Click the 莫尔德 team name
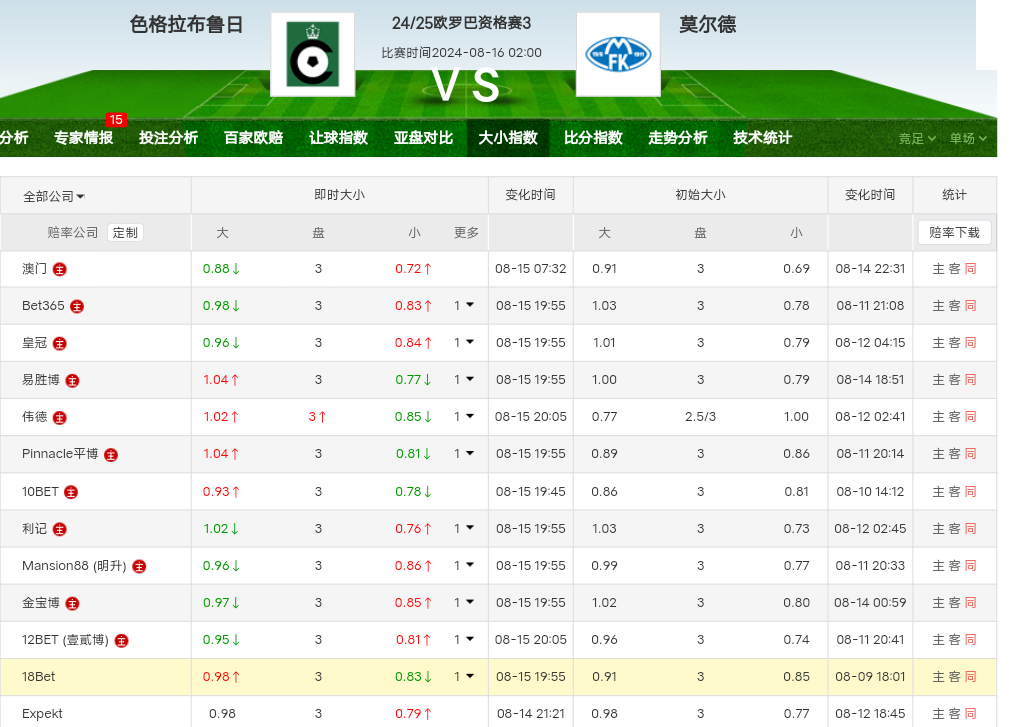 [x=708, y=25]
